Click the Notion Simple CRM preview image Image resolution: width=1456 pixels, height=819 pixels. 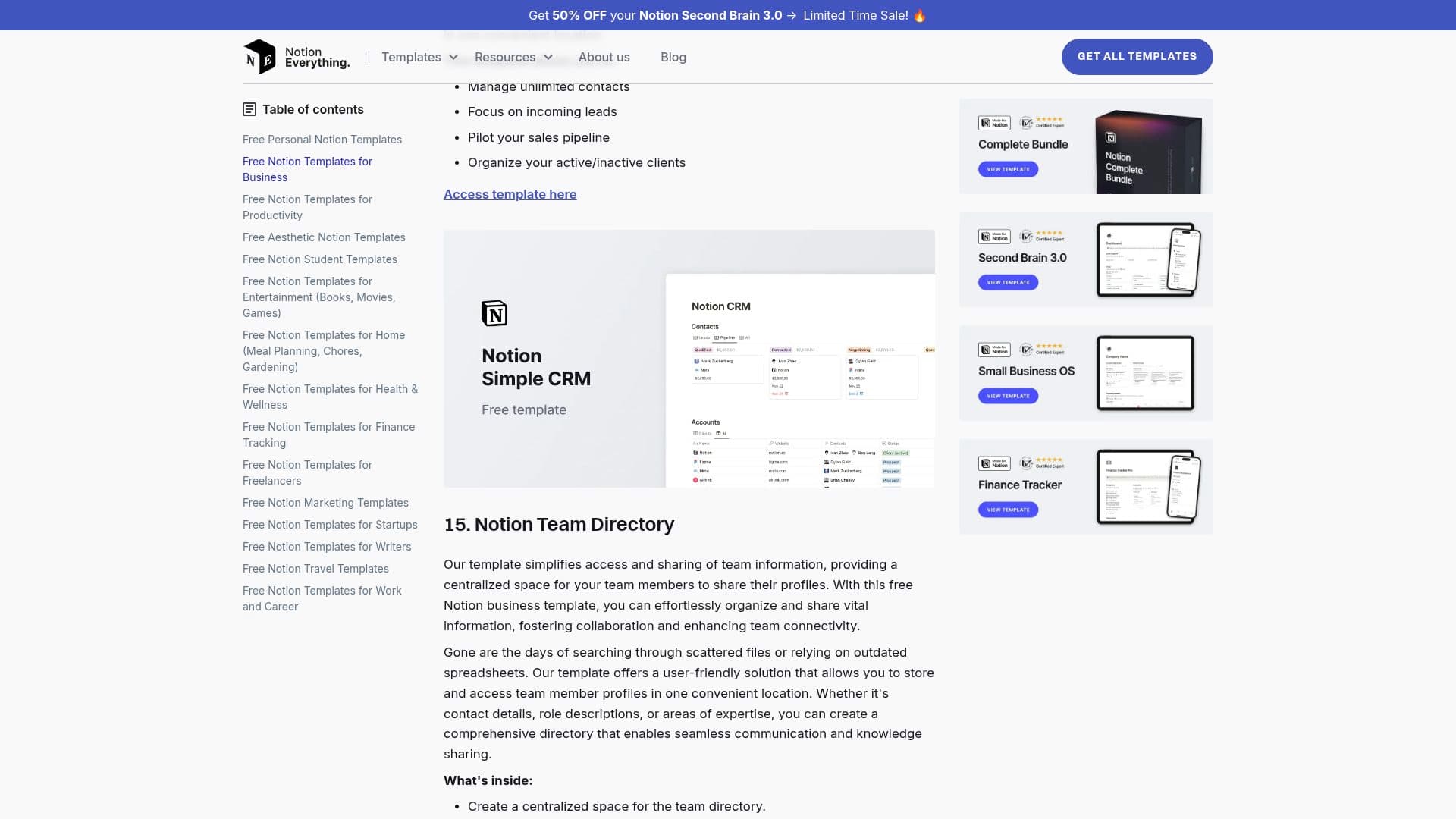(689, 359)
